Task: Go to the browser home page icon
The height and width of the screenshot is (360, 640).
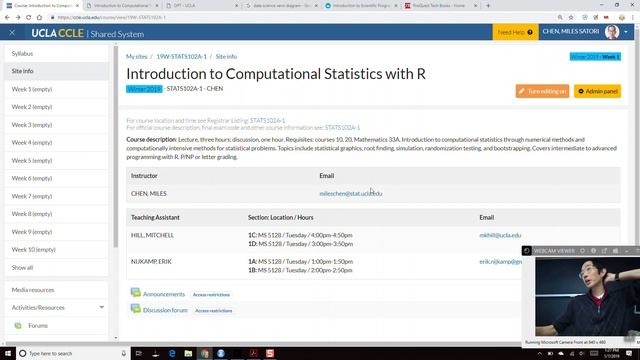Action: 39,17
